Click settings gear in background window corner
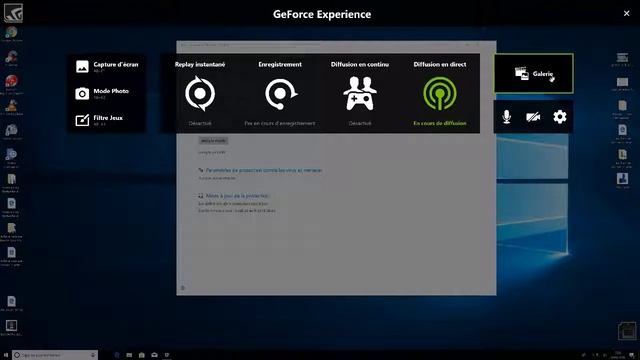Image resolution: width=640 pixels, height=360 pixels. tap(183, 288)
